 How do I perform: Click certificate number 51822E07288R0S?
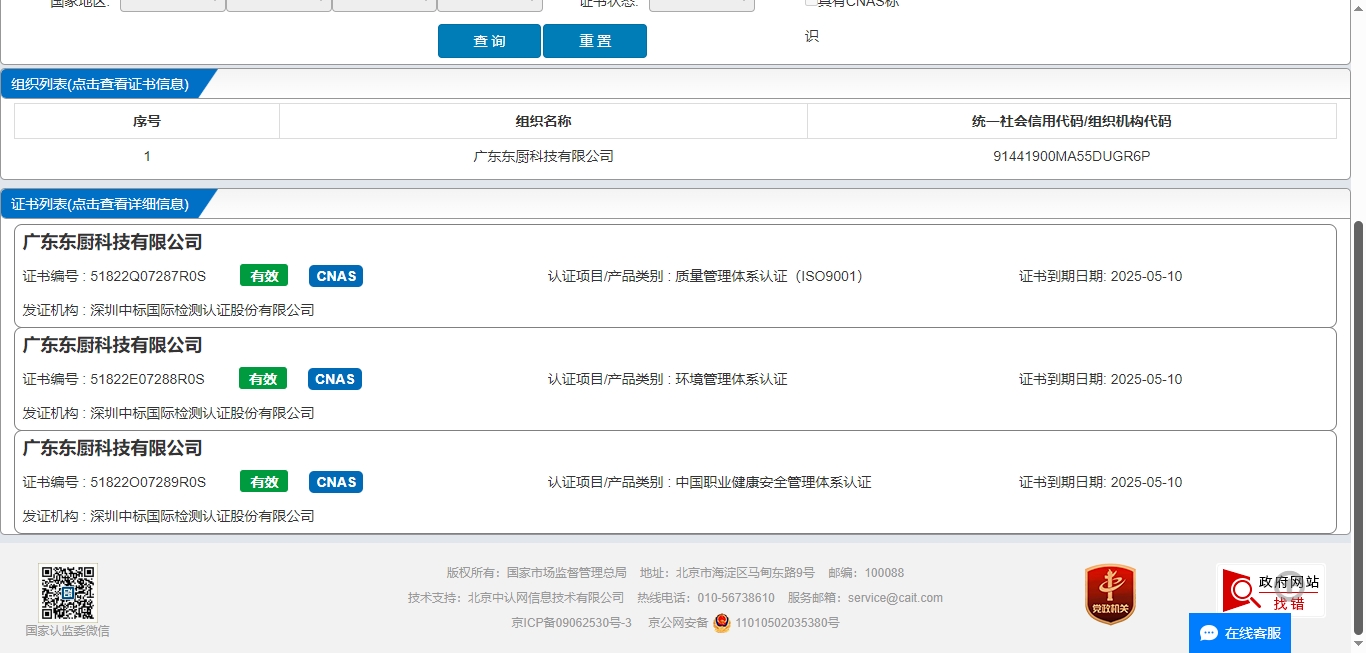click(x=147, y=379)
